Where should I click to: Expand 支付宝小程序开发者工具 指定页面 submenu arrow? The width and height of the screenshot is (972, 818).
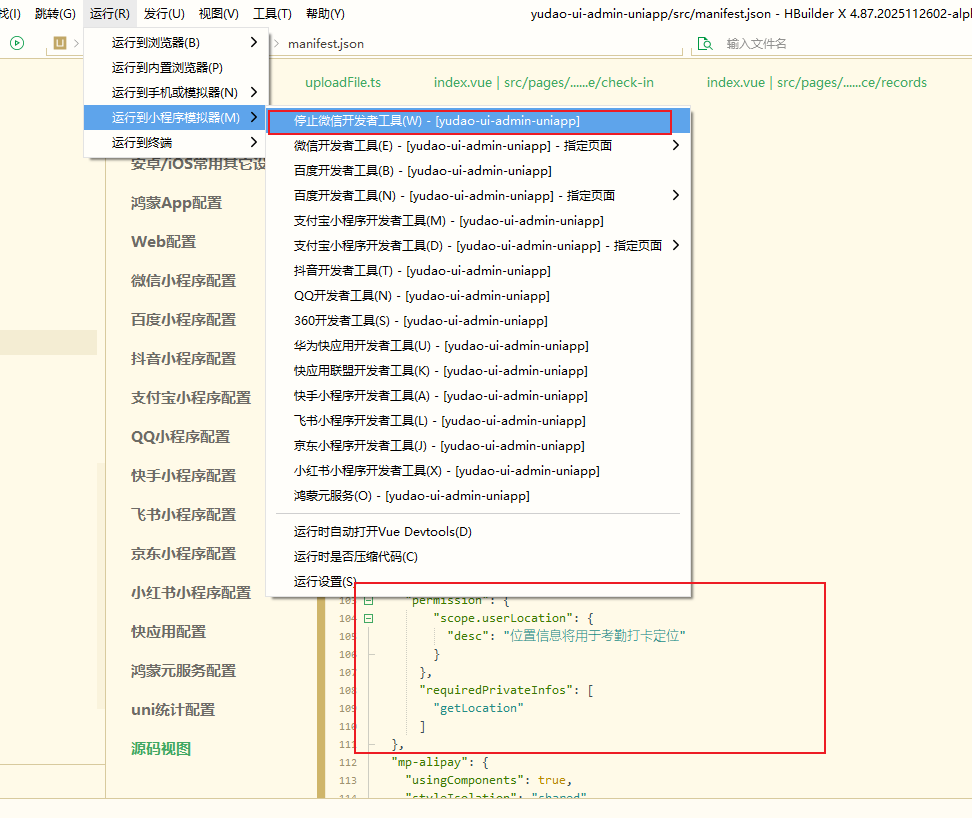click(676, 246)
